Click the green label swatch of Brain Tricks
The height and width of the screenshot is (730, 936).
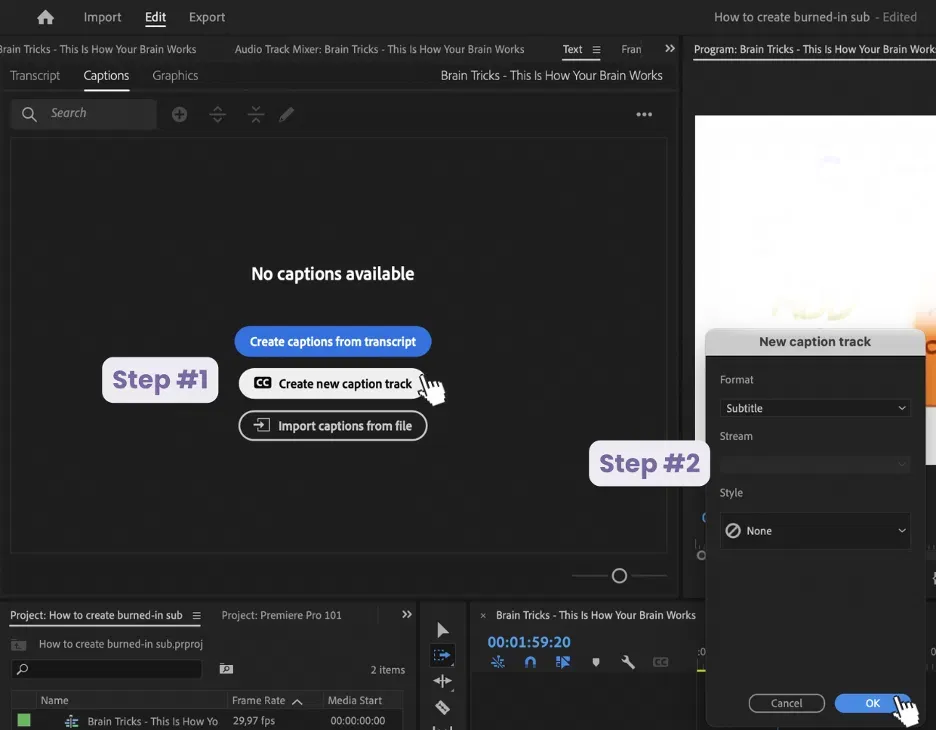[24, 720]
